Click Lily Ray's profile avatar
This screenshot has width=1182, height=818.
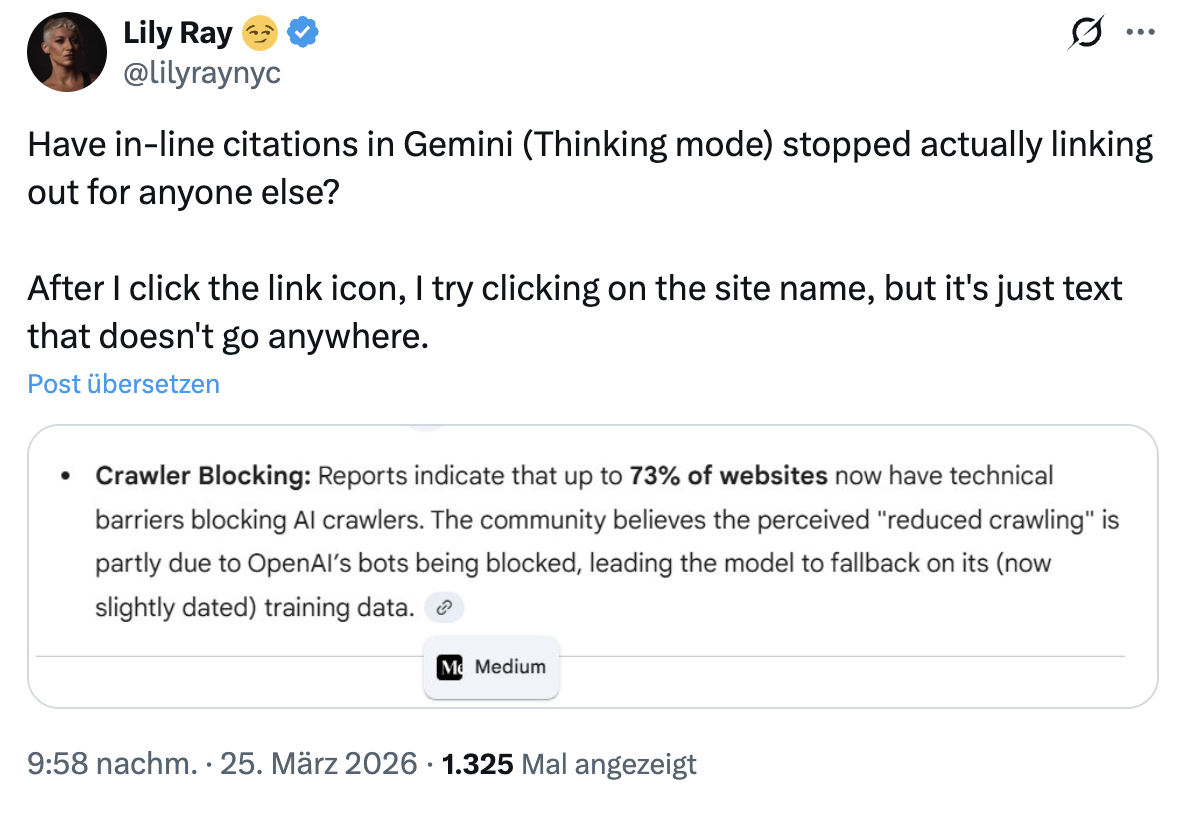tap(66, 50)
